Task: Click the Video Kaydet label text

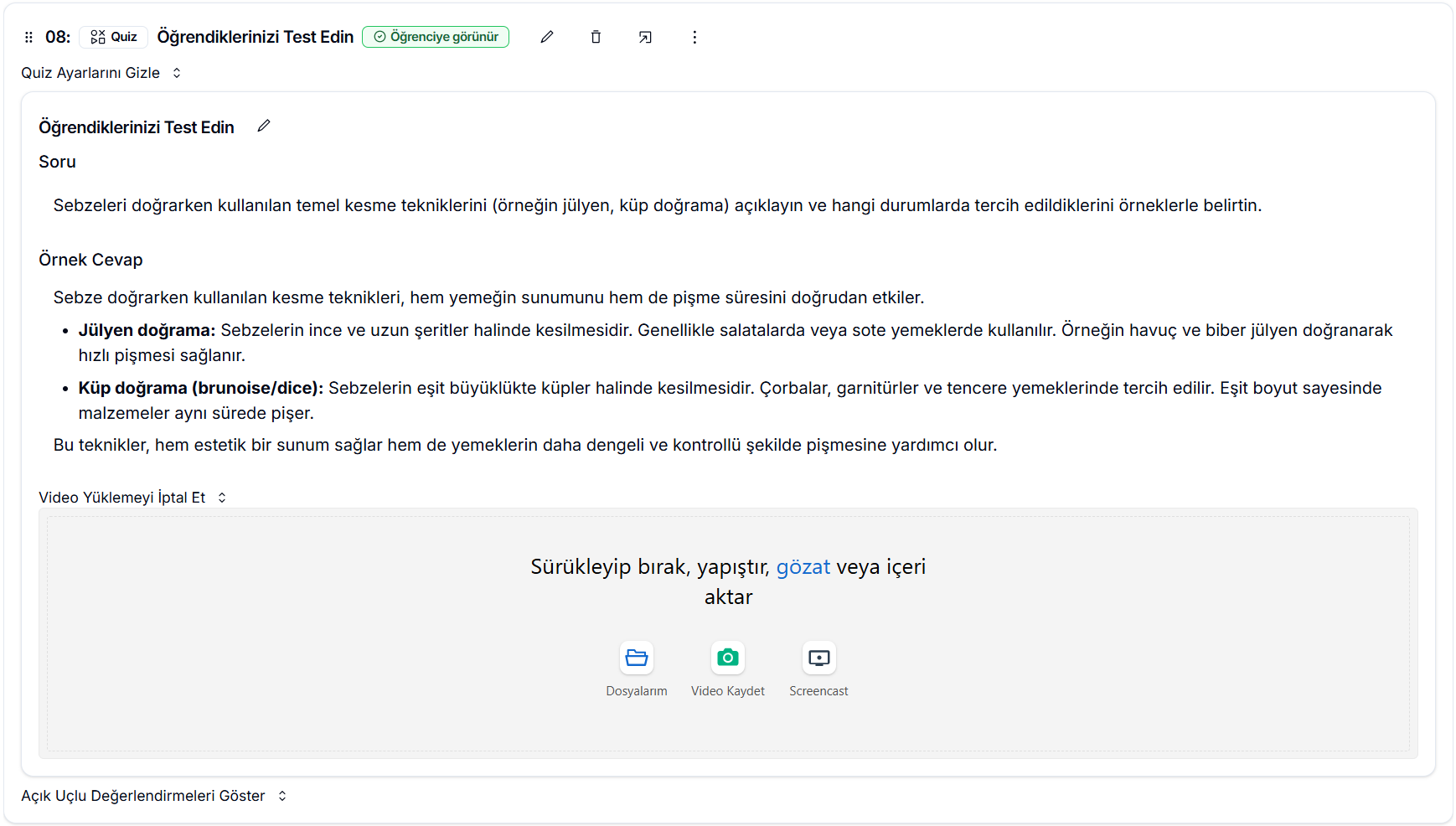Action: pos(728,691)
